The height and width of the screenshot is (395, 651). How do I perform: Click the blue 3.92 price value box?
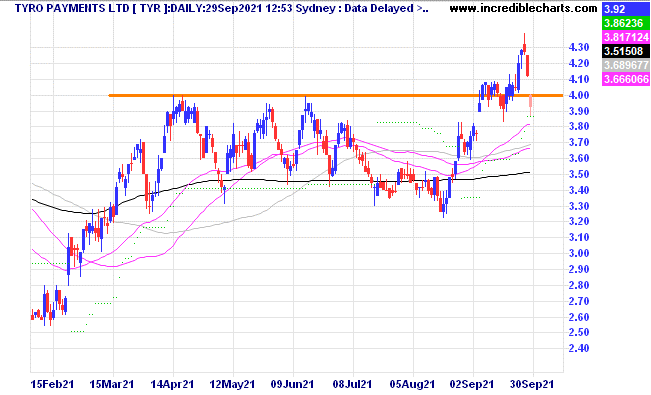point(626,9)
